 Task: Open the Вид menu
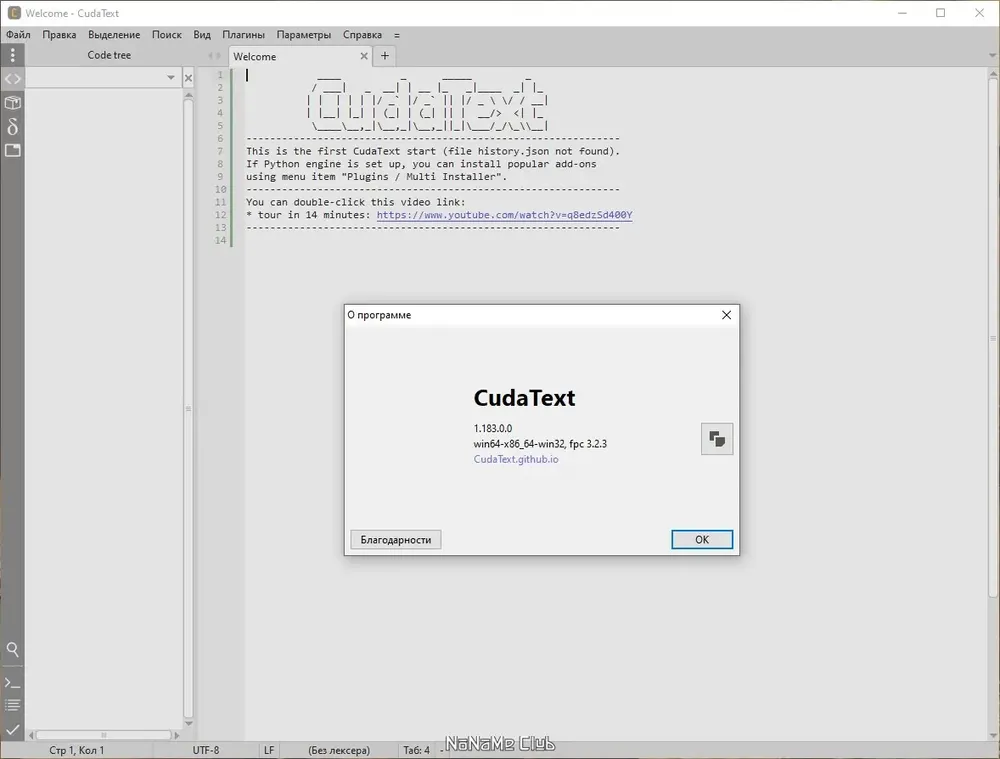(x=202, y=35)
